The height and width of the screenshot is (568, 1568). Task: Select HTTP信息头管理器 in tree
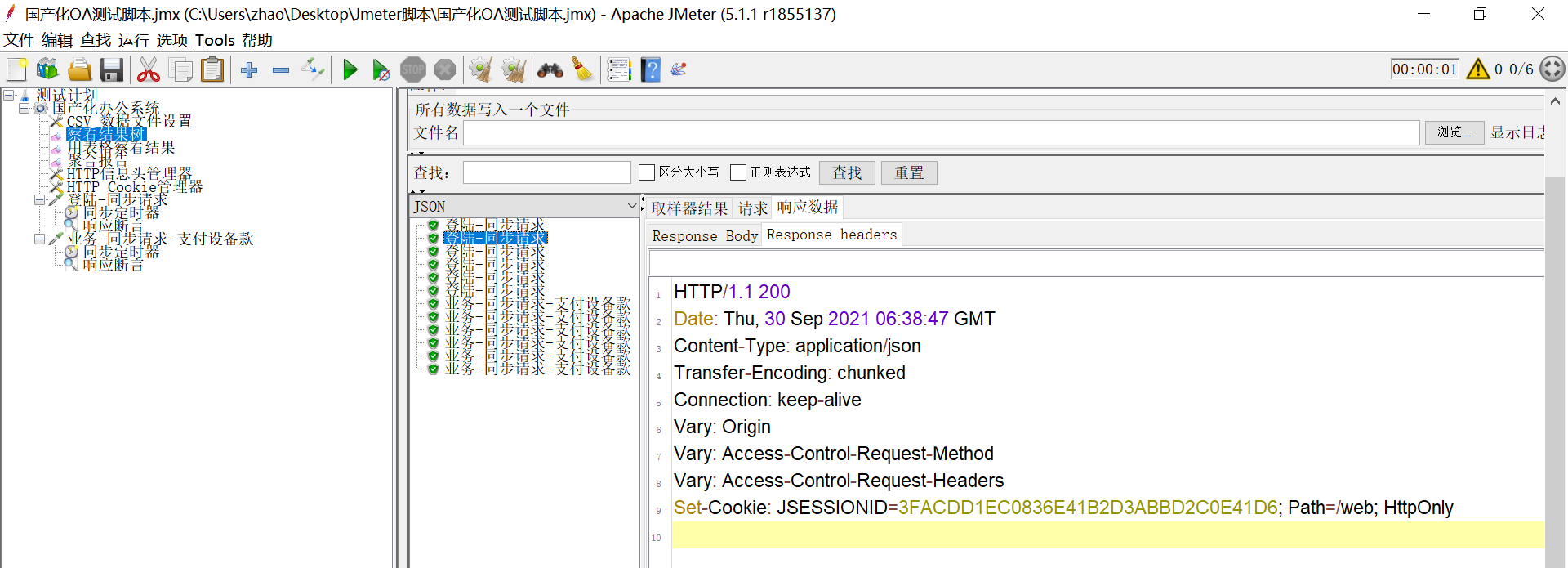click(x=129, y=173)
